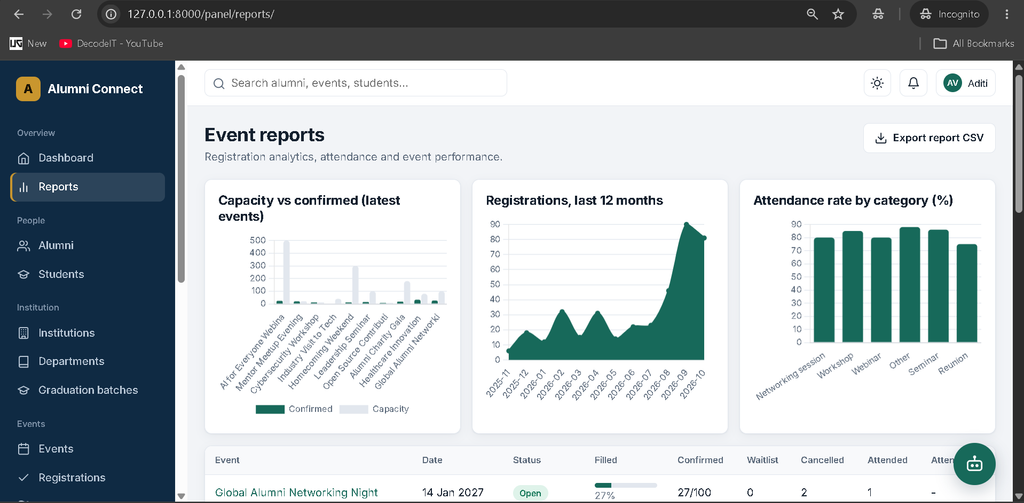Image resolution: width=1024 pixels, height=503 pixels.
Task: Navigate to Institutions in sidebar
Action: 88,333
